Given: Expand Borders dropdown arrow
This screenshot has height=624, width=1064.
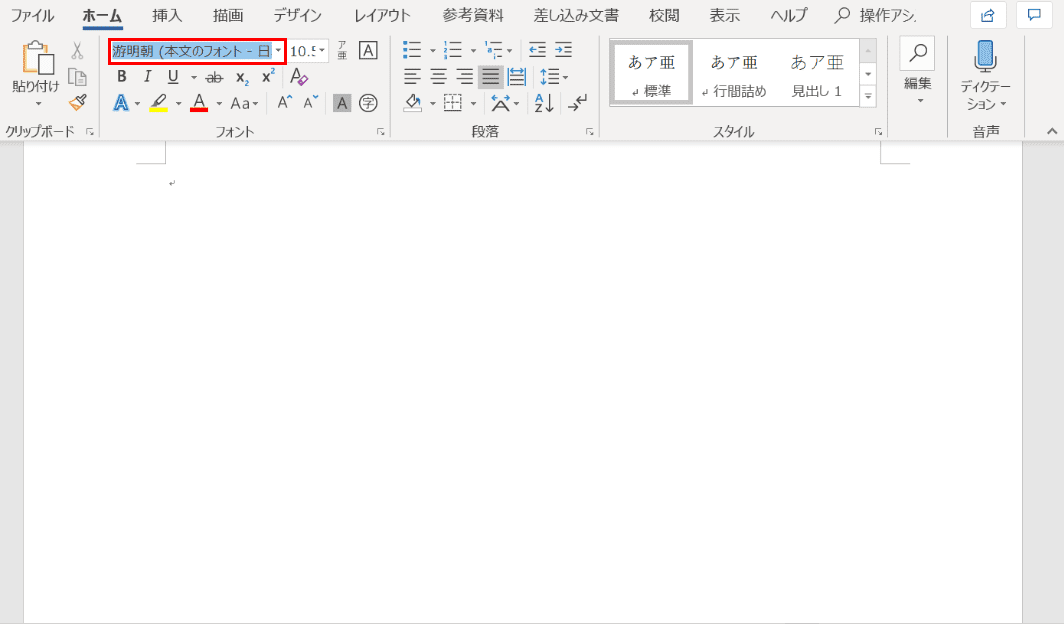Looking at the screenshot, I should tap(473, 104).
